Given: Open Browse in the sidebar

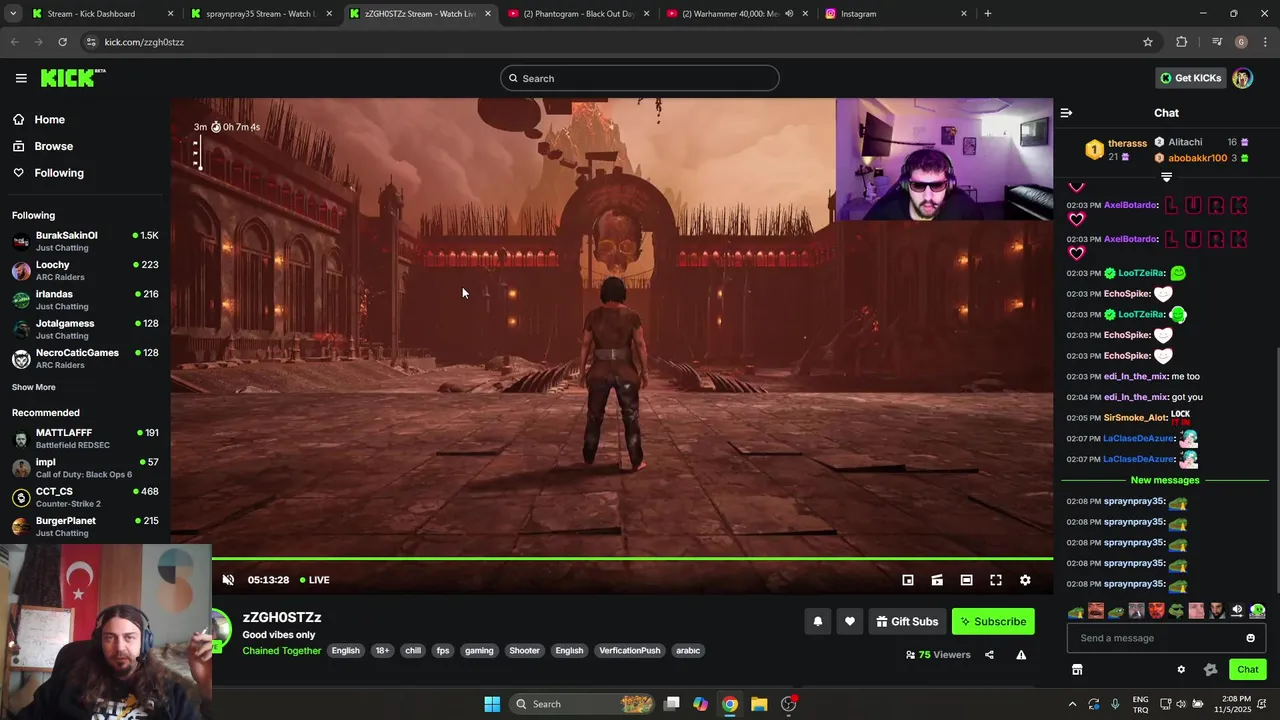Looking at the screenshot, I should 42,146.
